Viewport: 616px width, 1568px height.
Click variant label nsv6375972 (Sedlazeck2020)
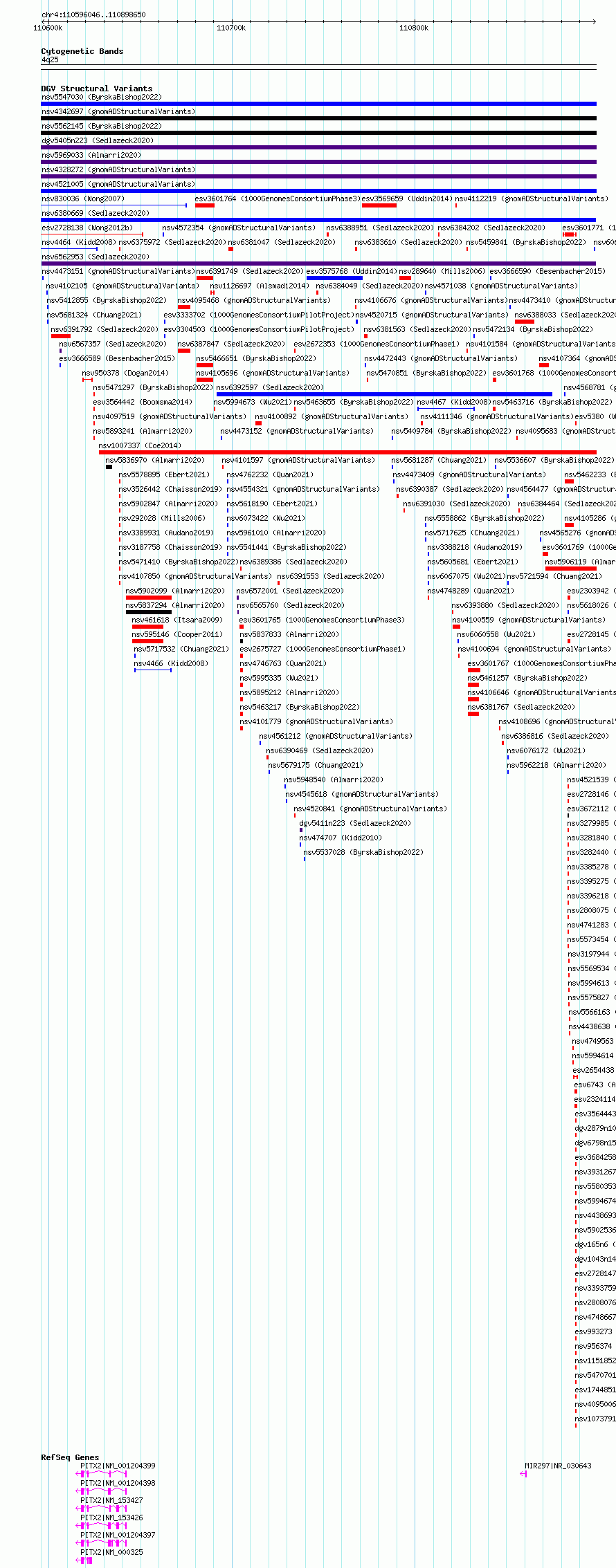[173, 243]
